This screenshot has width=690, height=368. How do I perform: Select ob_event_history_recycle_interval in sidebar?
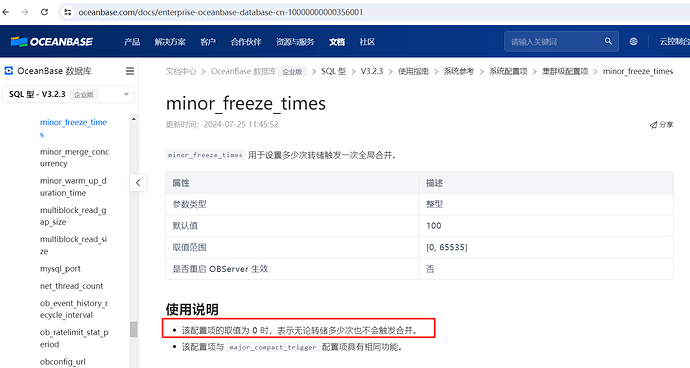(x=74, y=309)
